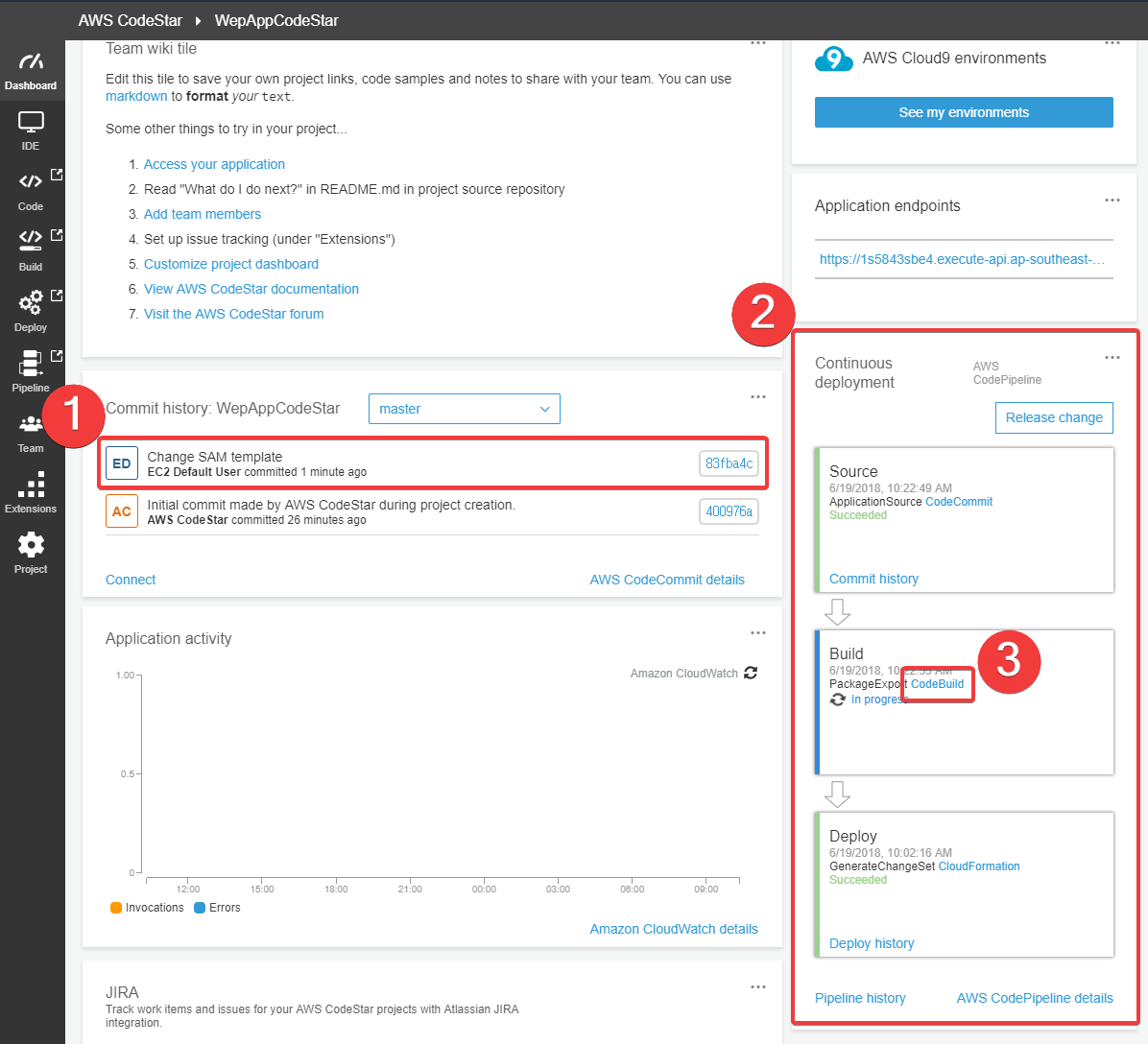Click In progress status link
Image resolution: width=1148 pixels, height=1044 pixels.
click(879, 700)
